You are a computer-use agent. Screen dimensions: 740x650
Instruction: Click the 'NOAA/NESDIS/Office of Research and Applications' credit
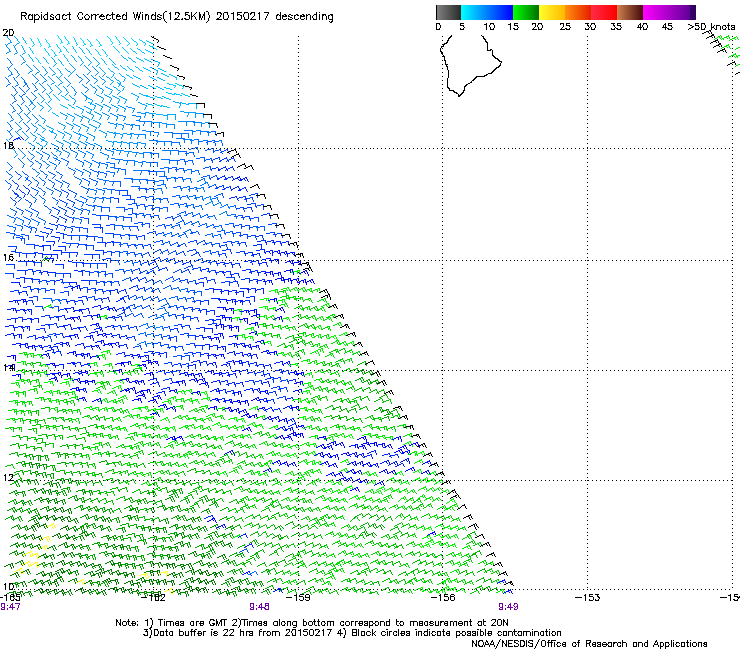(x=589, y=643)
